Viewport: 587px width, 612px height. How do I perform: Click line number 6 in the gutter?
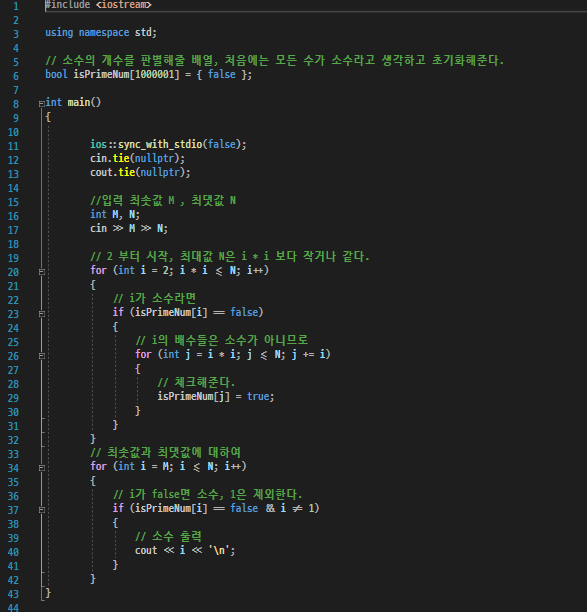click(x=16, y=76)
